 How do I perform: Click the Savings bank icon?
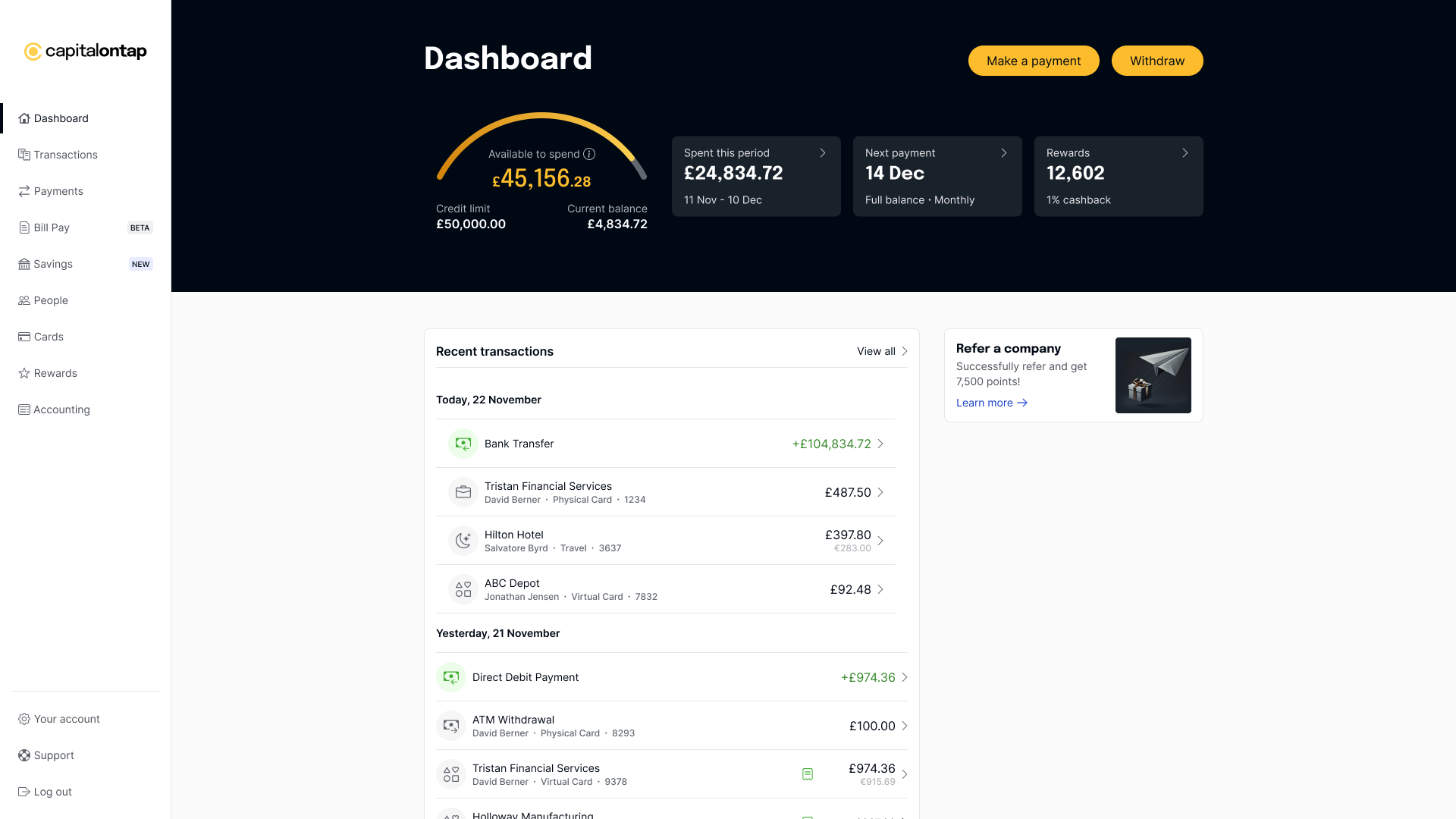coord(24,264)
